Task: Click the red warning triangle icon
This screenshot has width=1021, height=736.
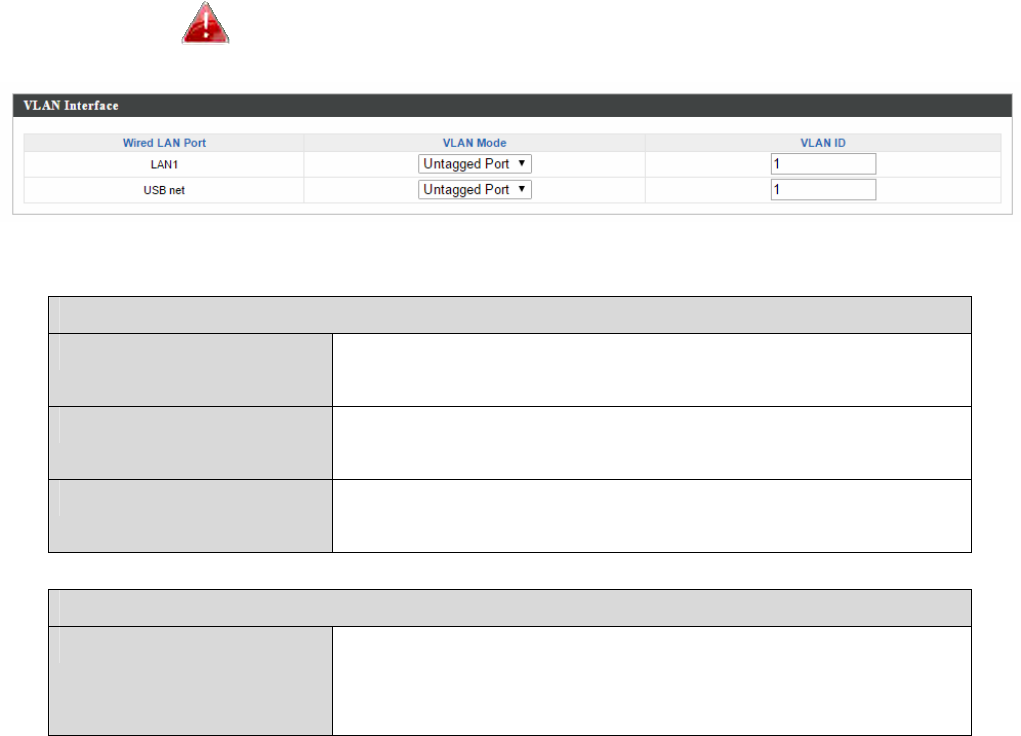Action: click(206, 23)
